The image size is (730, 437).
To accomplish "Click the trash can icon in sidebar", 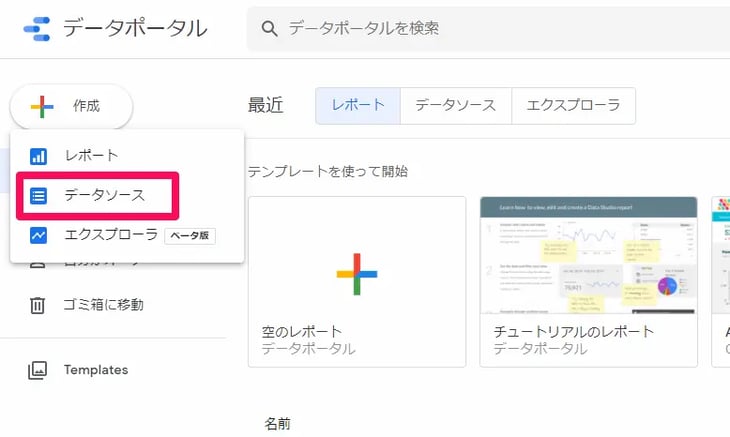I will [x=37, y=305].
